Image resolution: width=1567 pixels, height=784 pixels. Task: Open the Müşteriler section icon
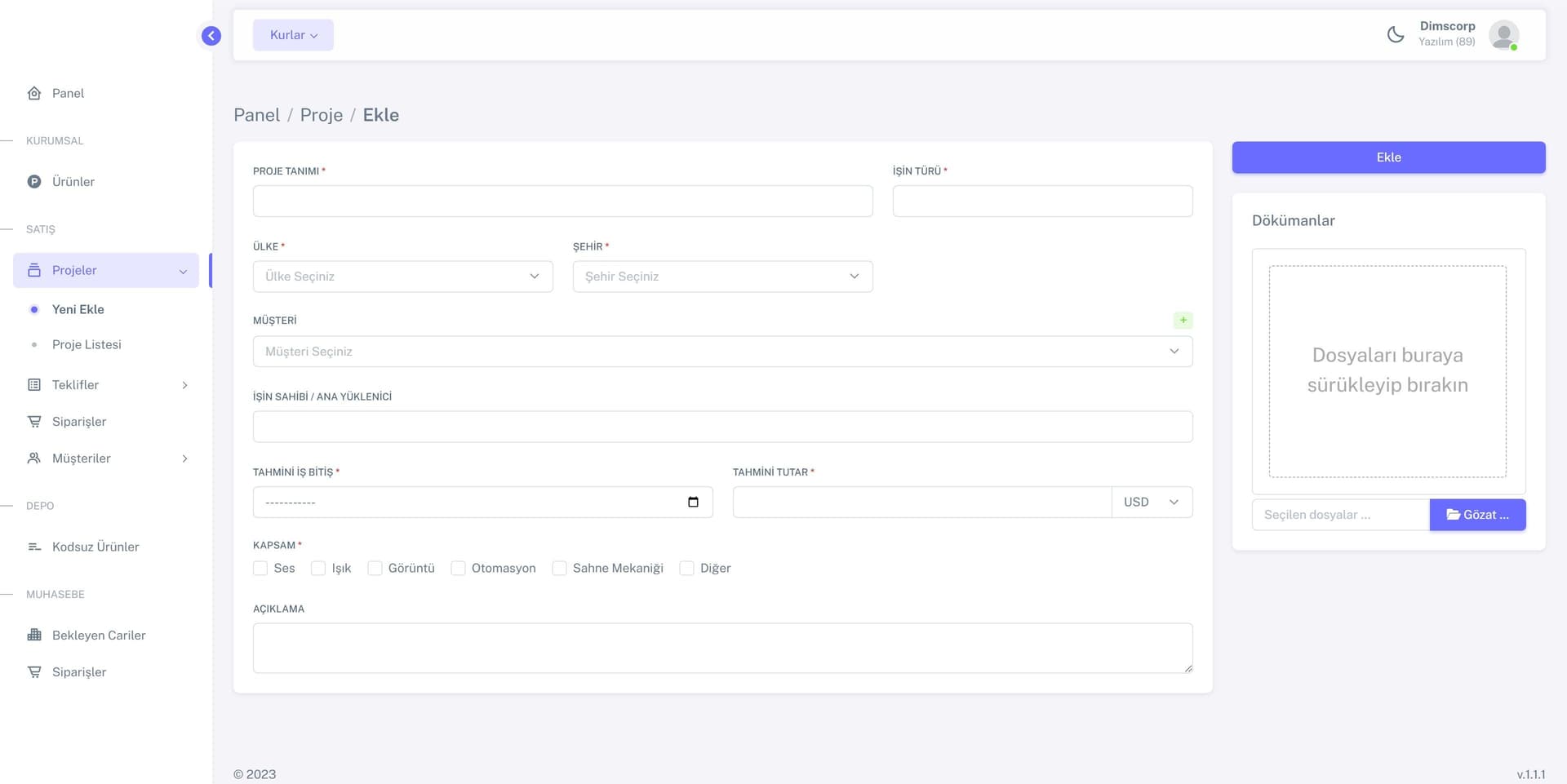(x=33, y=458)
